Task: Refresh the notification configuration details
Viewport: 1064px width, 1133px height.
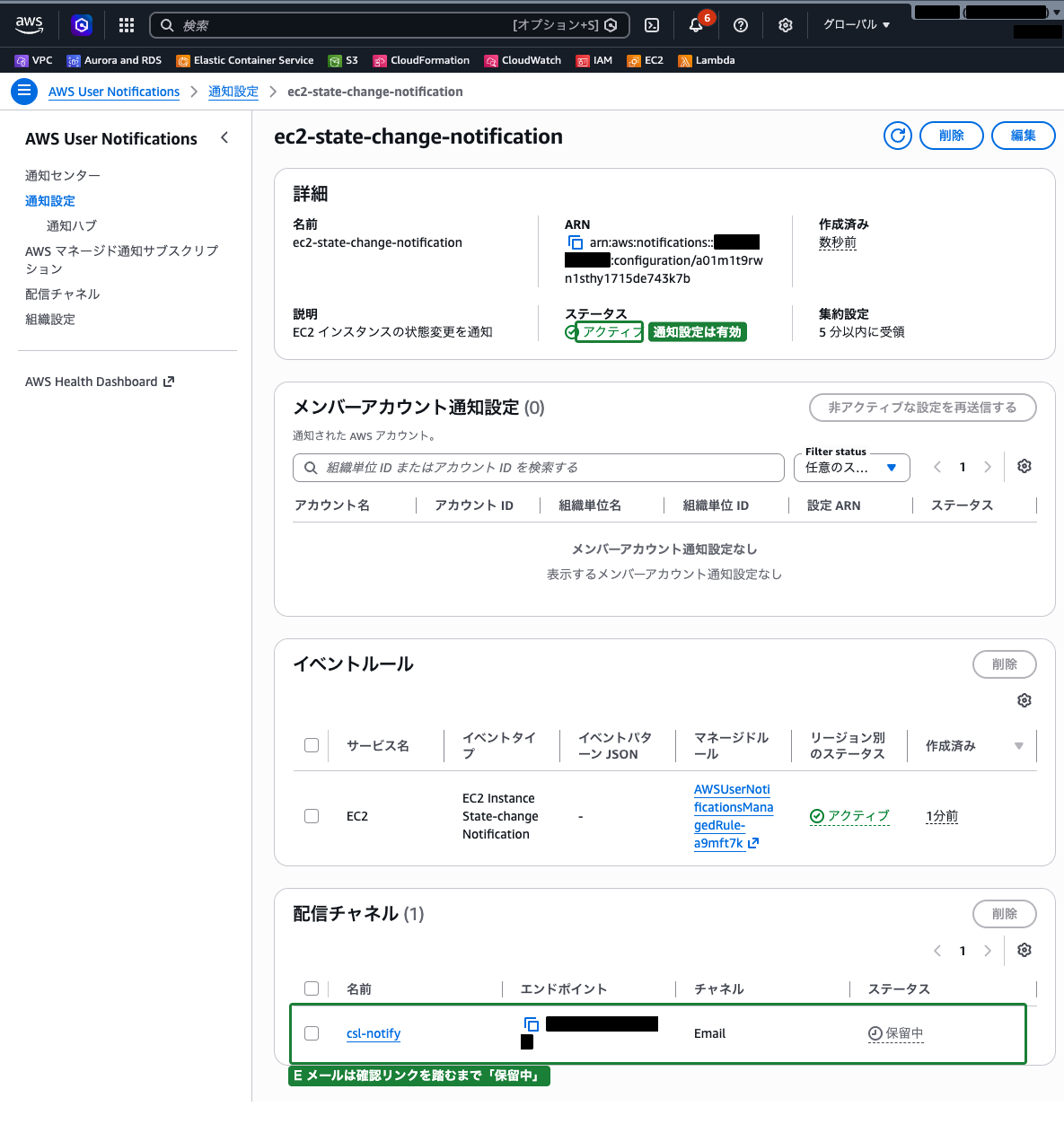Action: (898, 136)
